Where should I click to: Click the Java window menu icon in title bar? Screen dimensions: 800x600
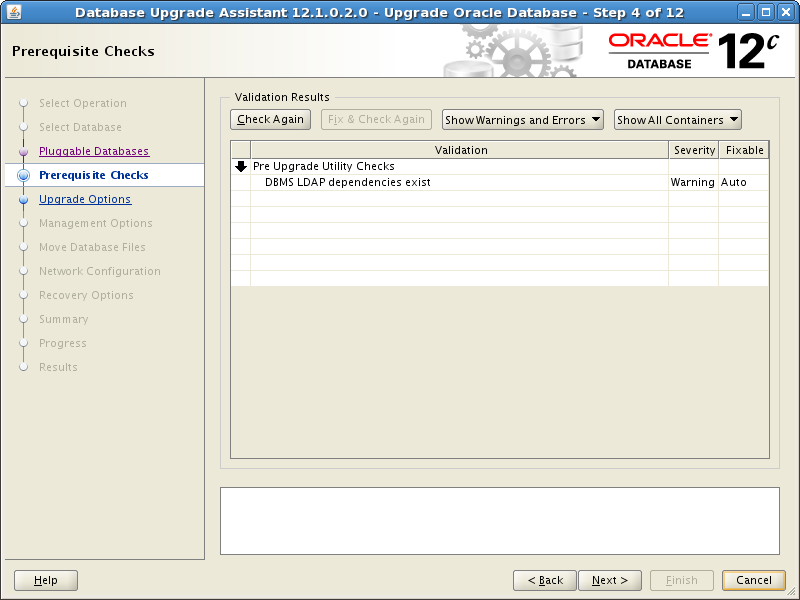pos(14,12)
